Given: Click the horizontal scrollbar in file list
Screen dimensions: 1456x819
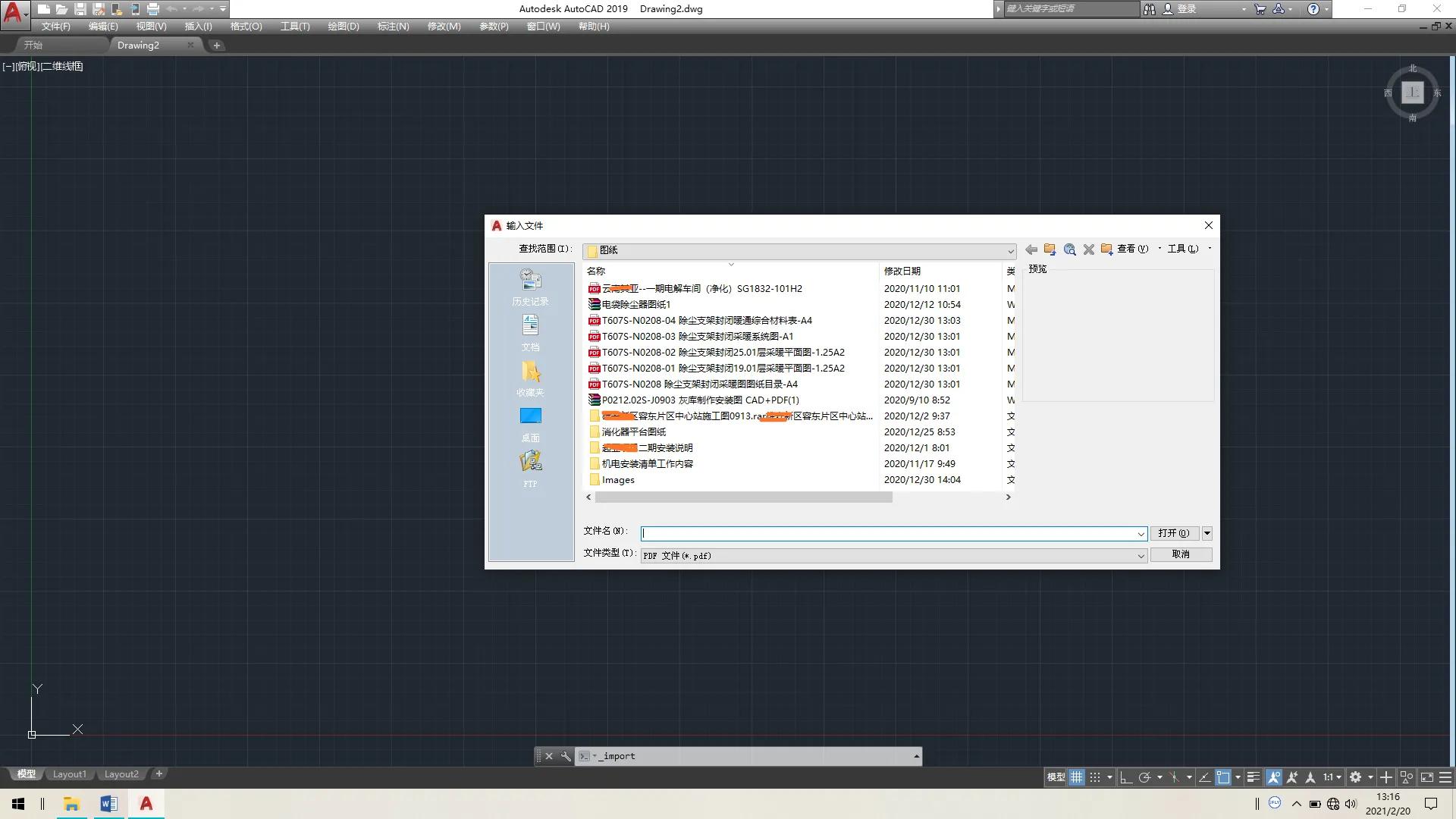Looking at the screenshot, I should pyautogui.click(x=743, y=497).
